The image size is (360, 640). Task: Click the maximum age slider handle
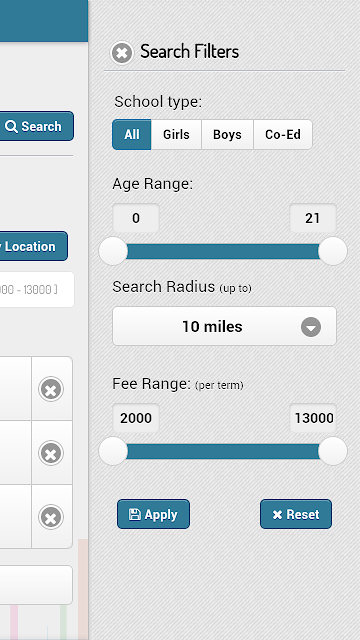point(333,251)
